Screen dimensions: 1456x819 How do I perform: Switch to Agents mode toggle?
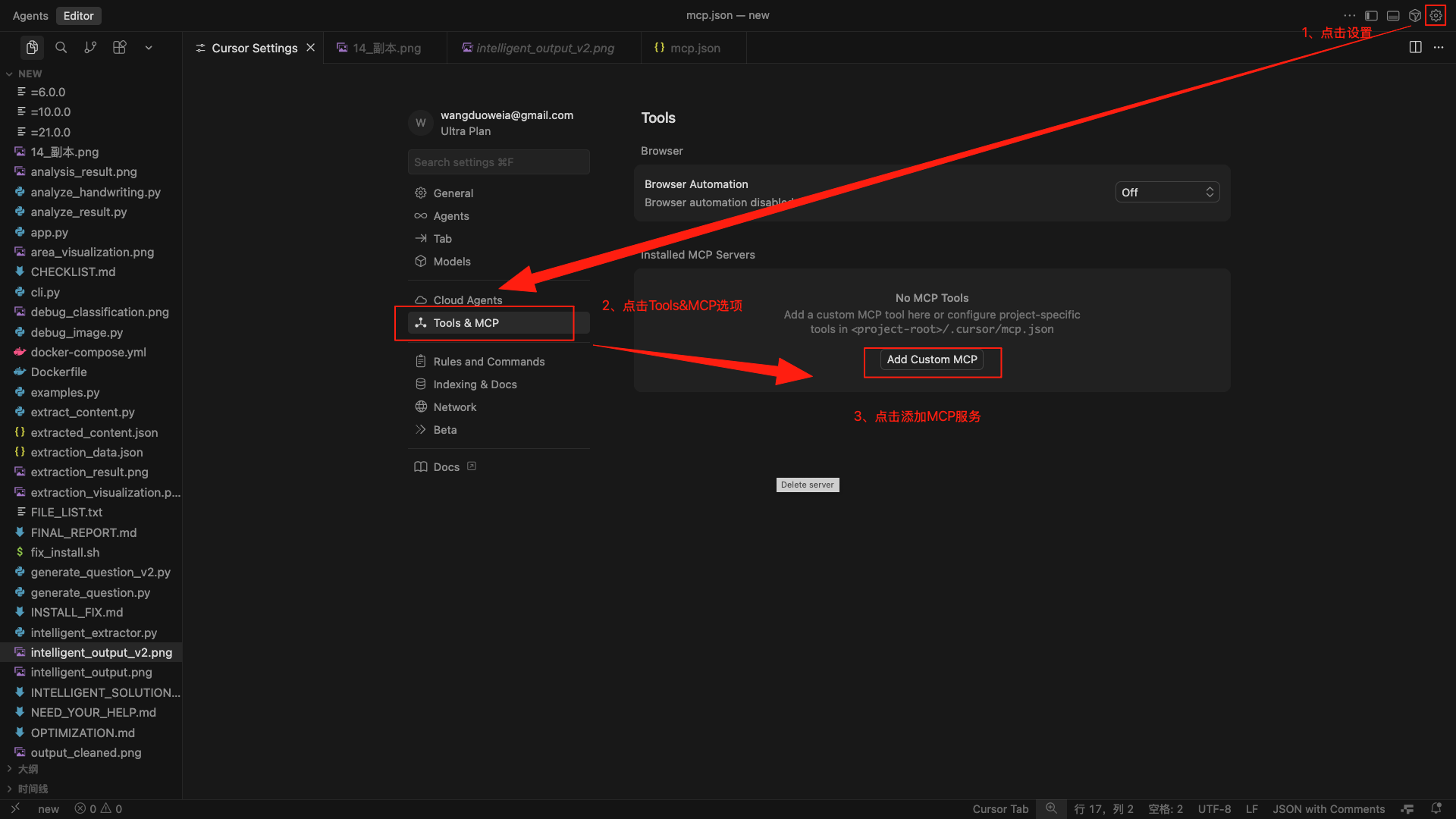30,15
